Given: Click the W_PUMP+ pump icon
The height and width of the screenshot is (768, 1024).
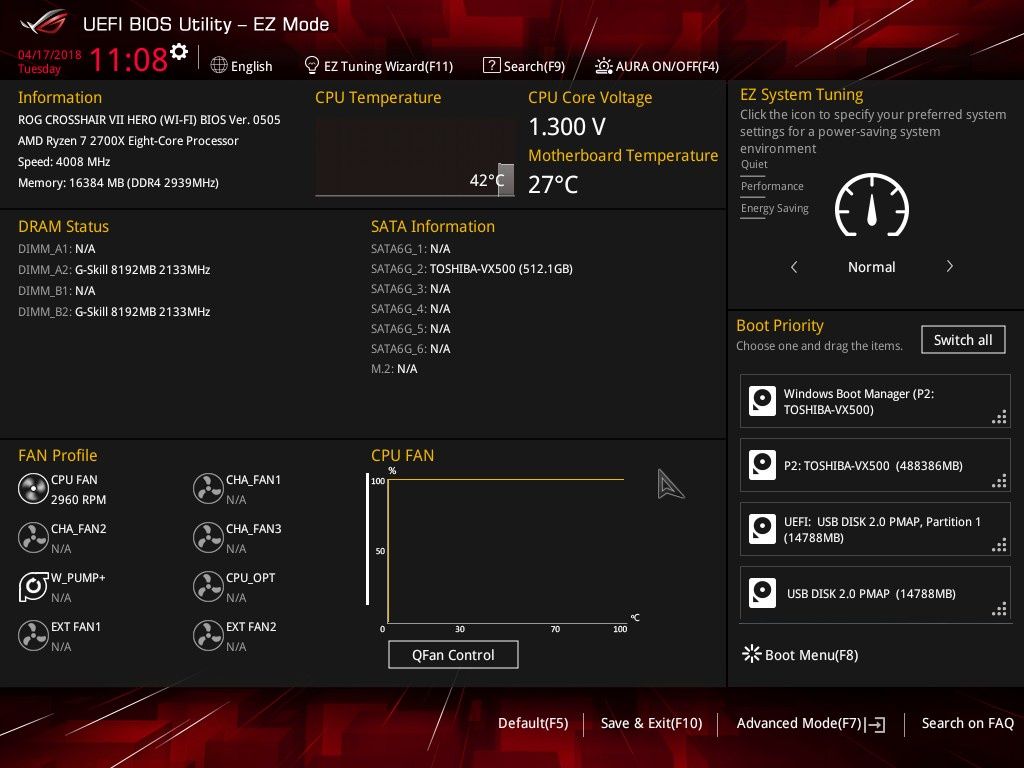Looking at the screenshot, I should [x=33, y=586].
